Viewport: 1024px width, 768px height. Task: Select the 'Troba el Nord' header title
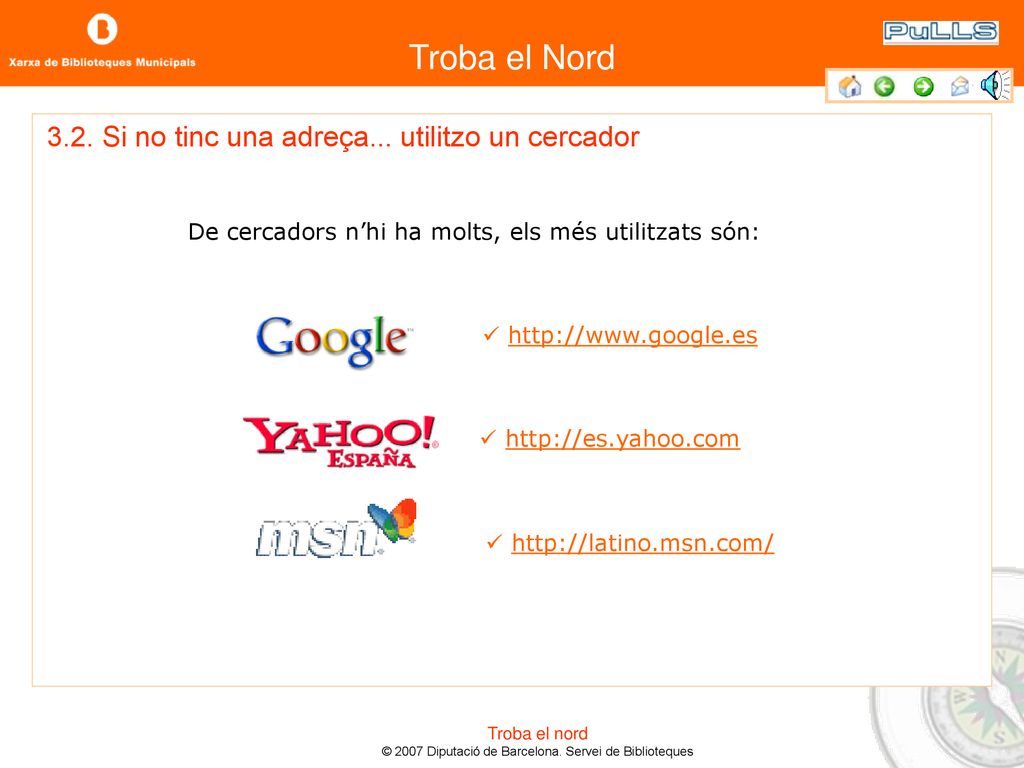click(x=511, y=57)
